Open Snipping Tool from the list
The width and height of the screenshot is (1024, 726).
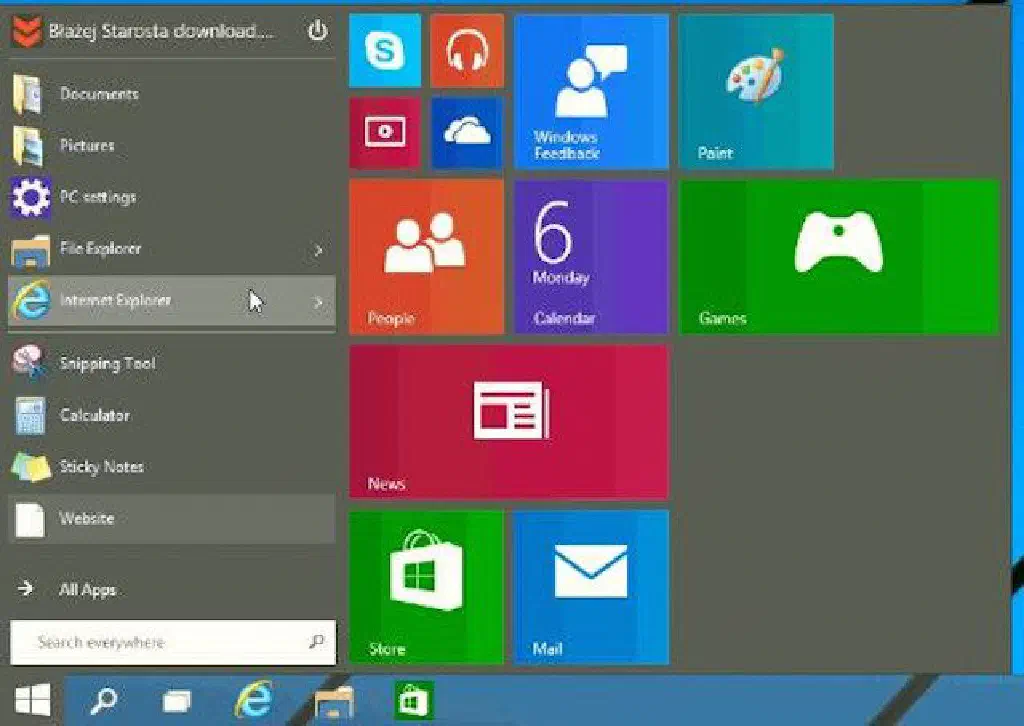(x=106, y=364)
